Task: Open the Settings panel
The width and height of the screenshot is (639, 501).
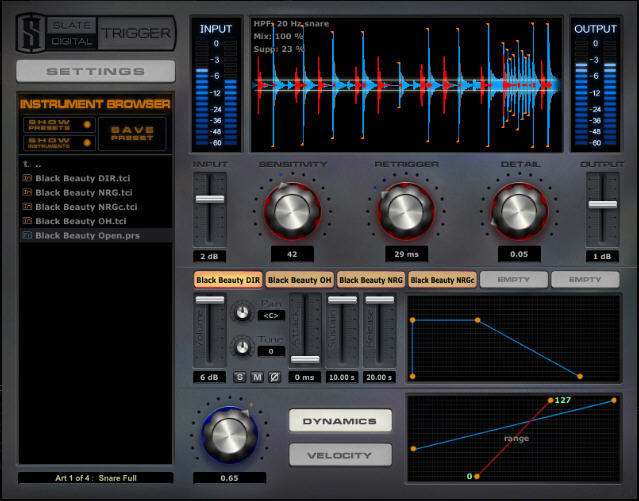Action: pos(96,71)
